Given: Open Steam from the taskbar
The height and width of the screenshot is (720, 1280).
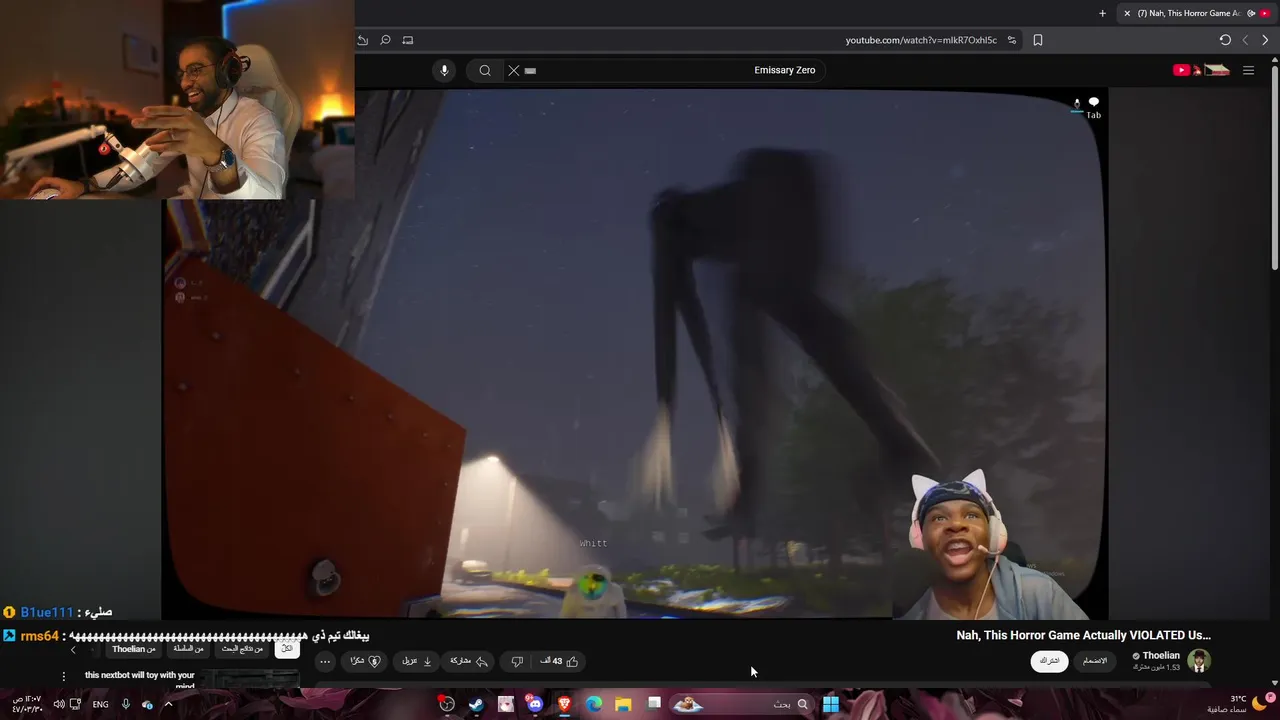Looking at the screenshot, I should point(476,704).
